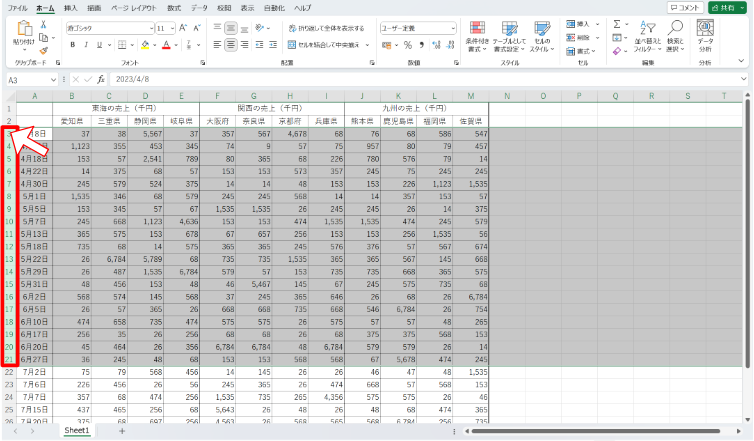Expand the merge and center dropdown arrow

point(367,45)
